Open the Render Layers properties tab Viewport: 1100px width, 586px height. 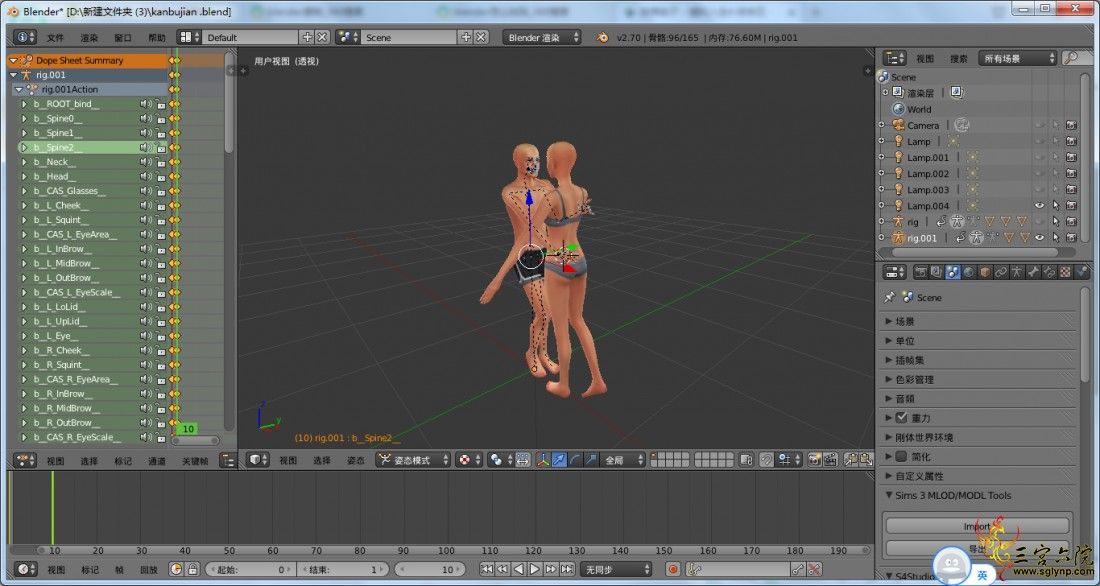pyautogui.click(x=937, y=272)
